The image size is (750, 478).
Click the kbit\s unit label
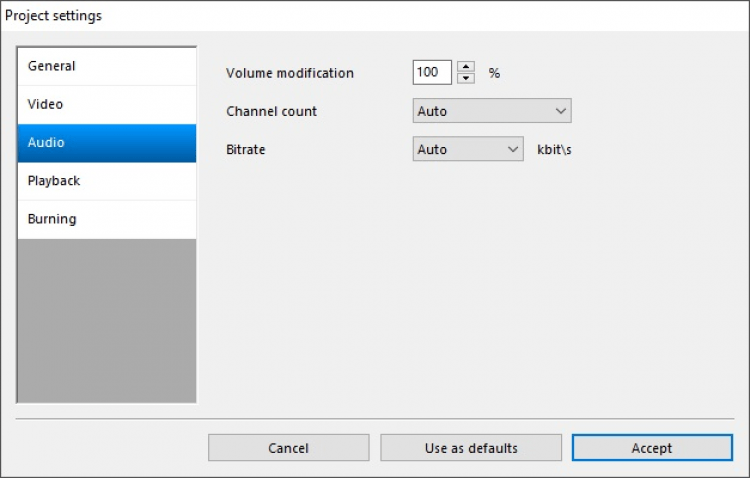tap(554, 150)
